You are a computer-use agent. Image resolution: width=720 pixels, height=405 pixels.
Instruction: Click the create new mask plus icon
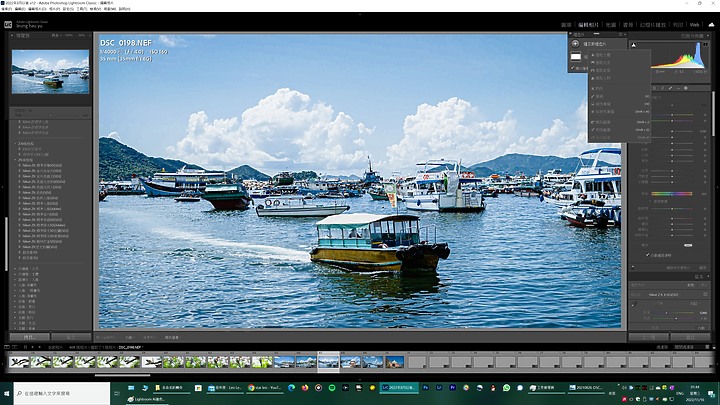click(x=575, y=44)
